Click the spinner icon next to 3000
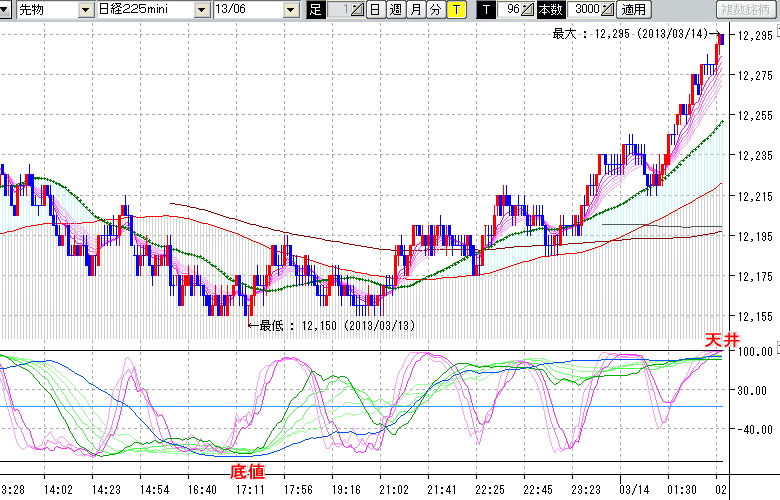The width and height of the screenshot is (780, 500). pos(607,10)
